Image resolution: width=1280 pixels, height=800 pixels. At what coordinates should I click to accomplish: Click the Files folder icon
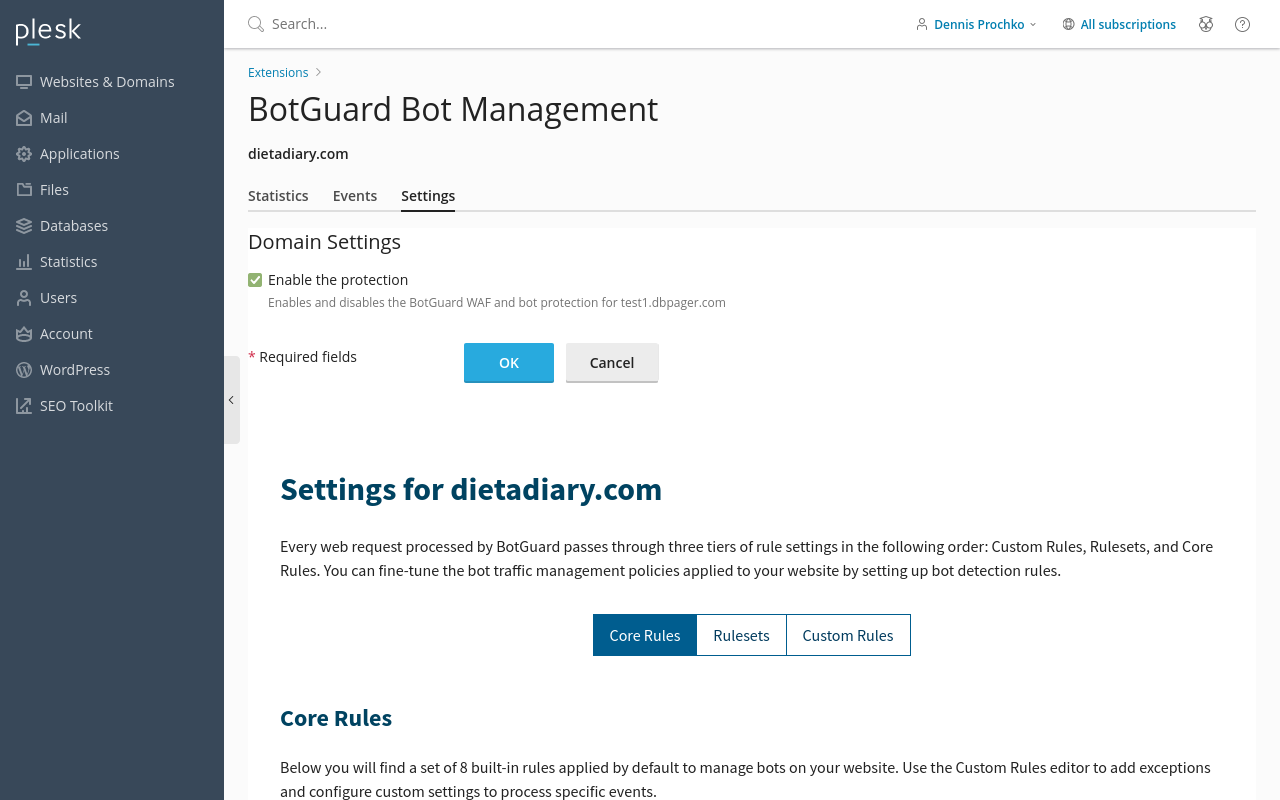(24, 190)
